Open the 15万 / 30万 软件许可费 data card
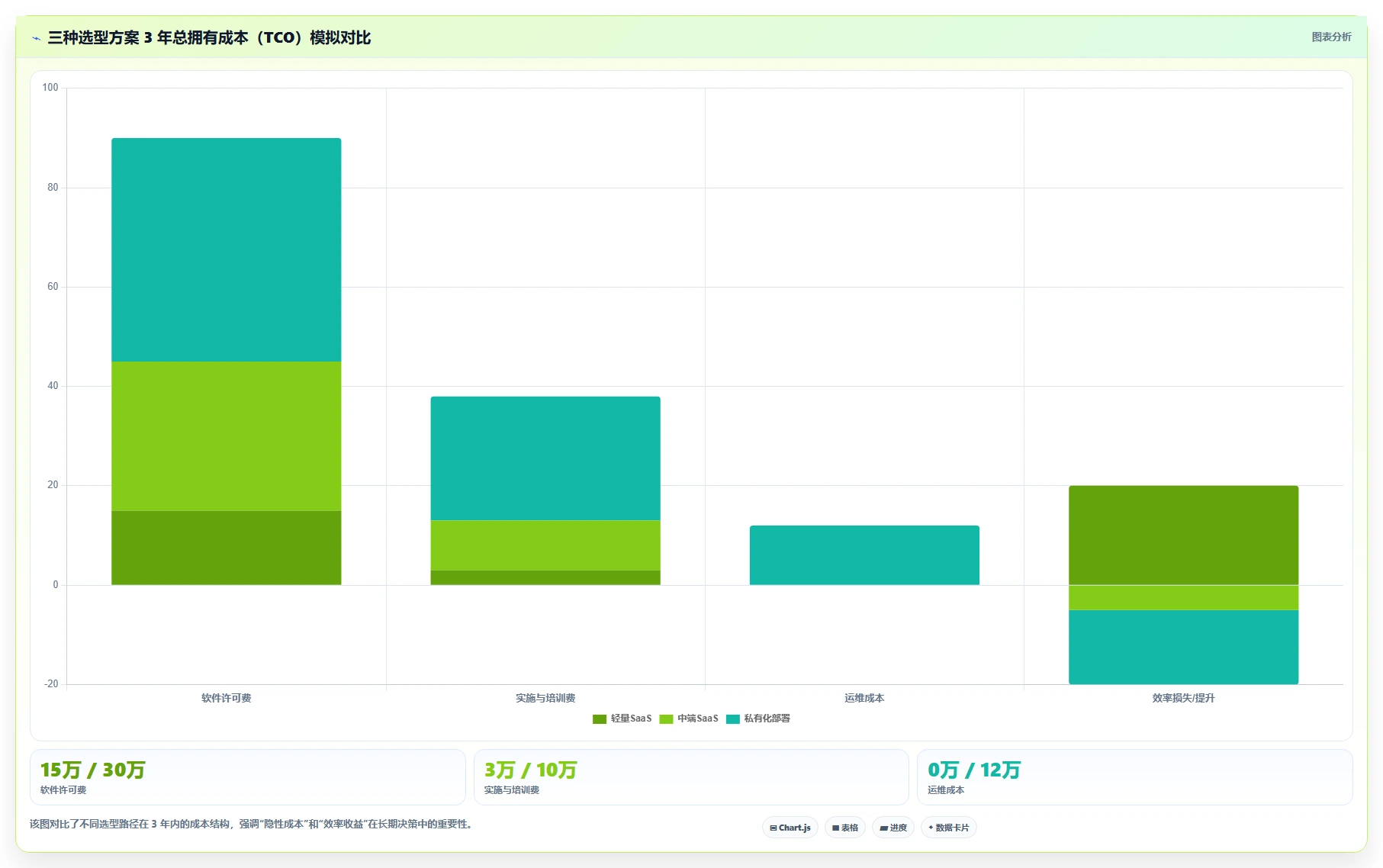 tap(248, 777)
